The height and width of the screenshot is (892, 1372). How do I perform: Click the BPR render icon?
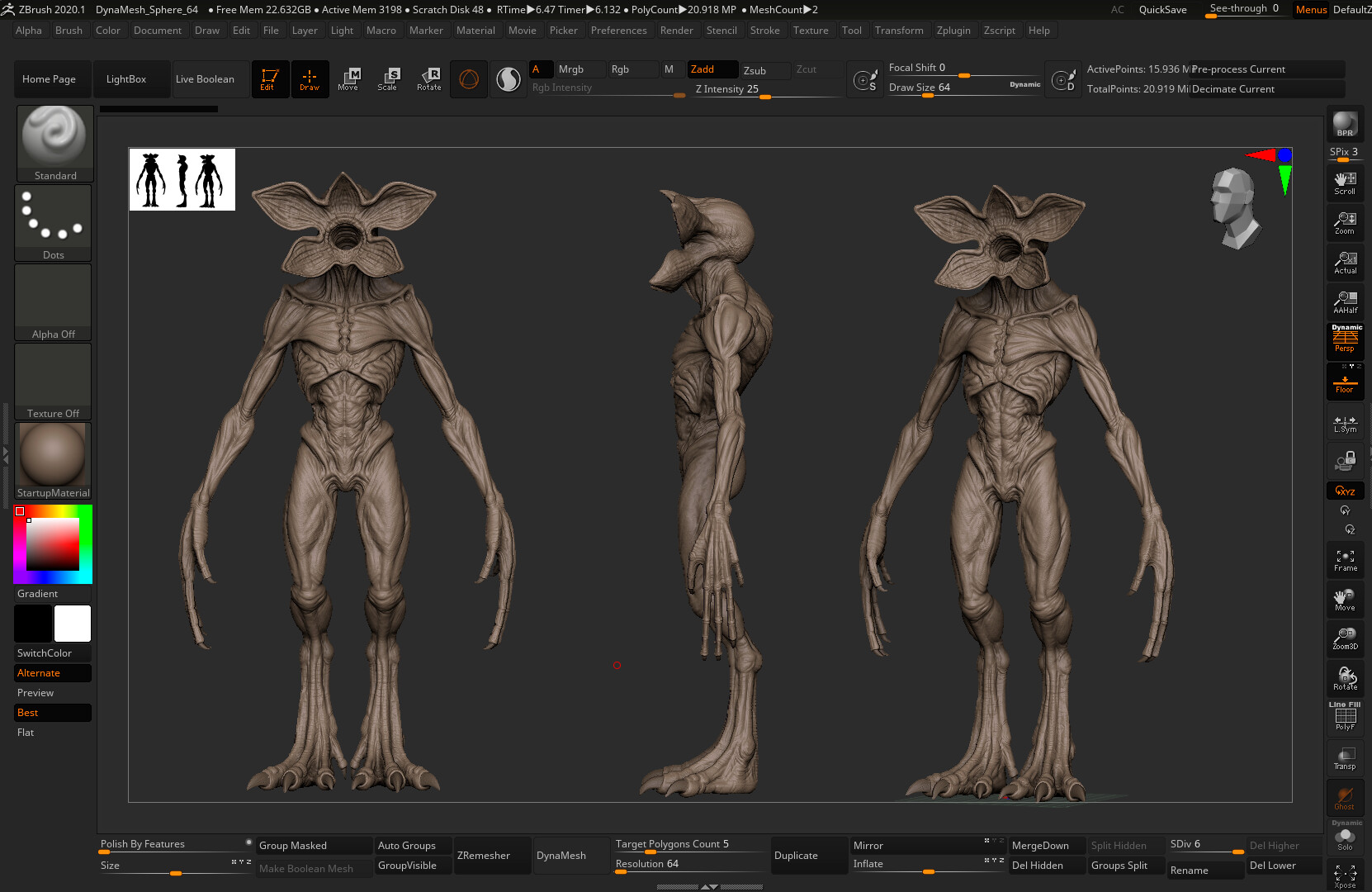[x=1345, y=124]
